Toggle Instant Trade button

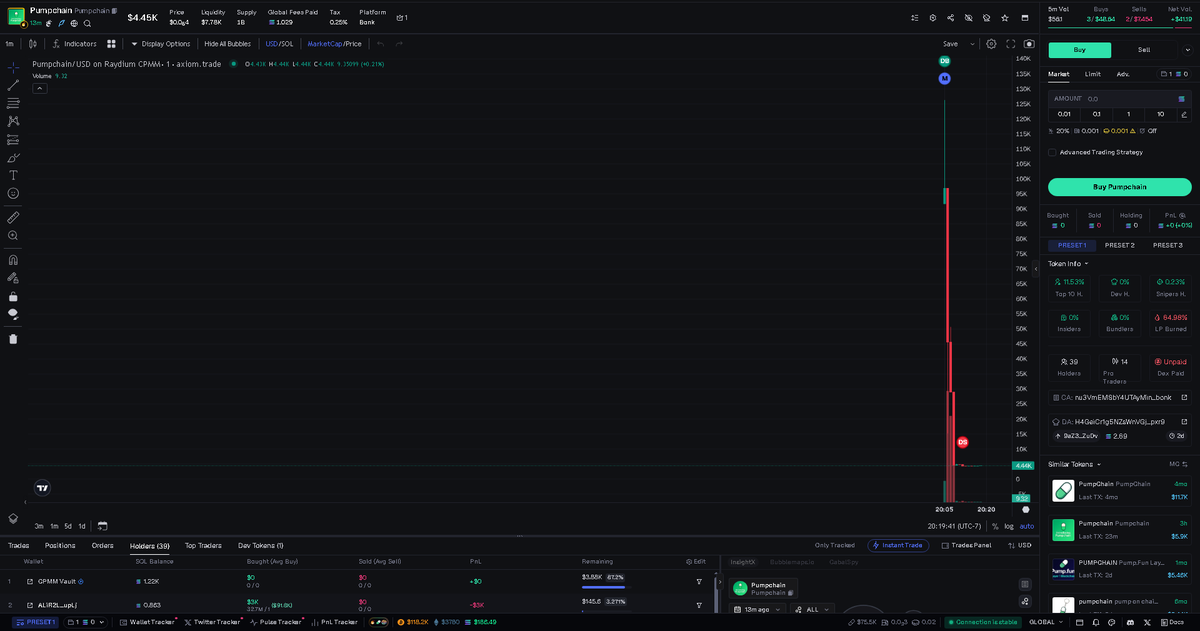(898, 545)
